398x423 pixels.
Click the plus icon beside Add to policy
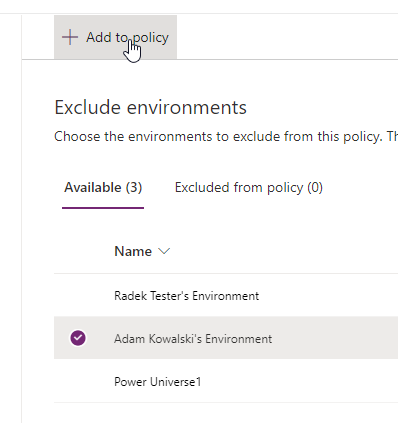(70, 37)
